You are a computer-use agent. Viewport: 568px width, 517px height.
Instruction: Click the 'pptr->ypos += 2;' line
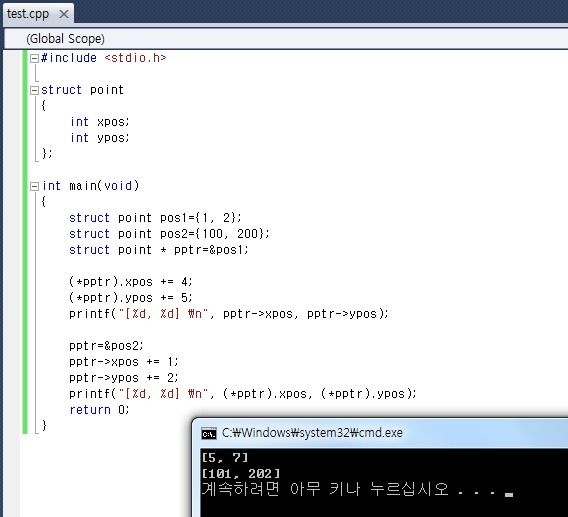click(124, 378)
